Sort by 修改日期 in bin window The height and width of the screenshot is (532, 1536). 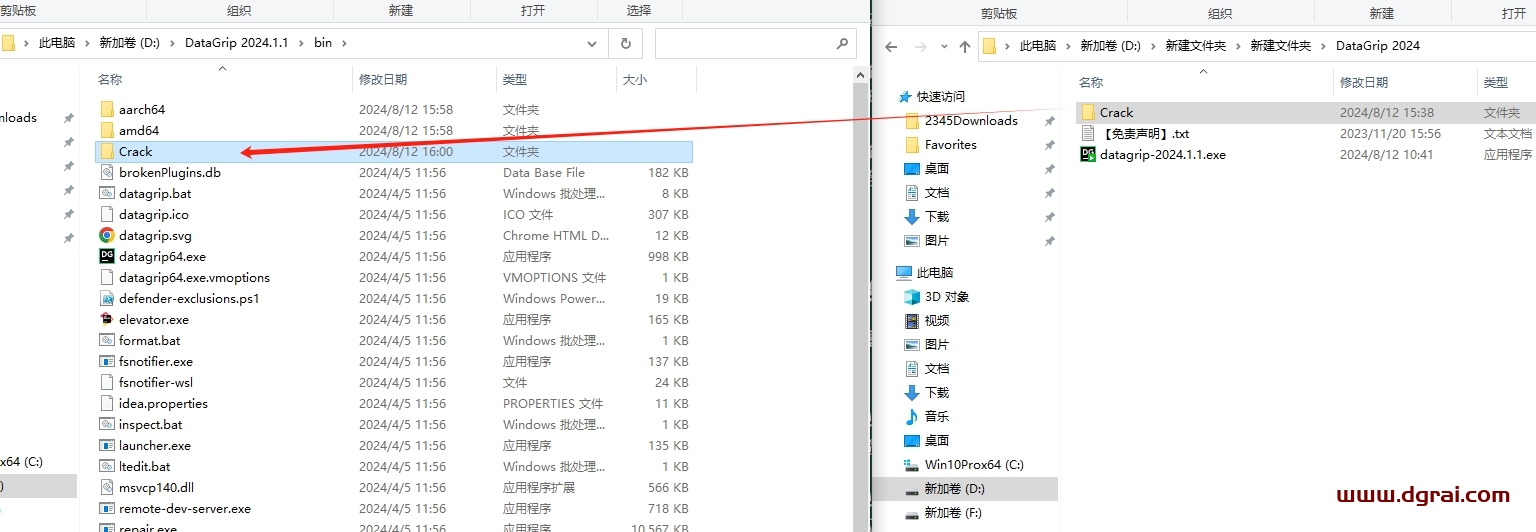(x=383, y=79)
